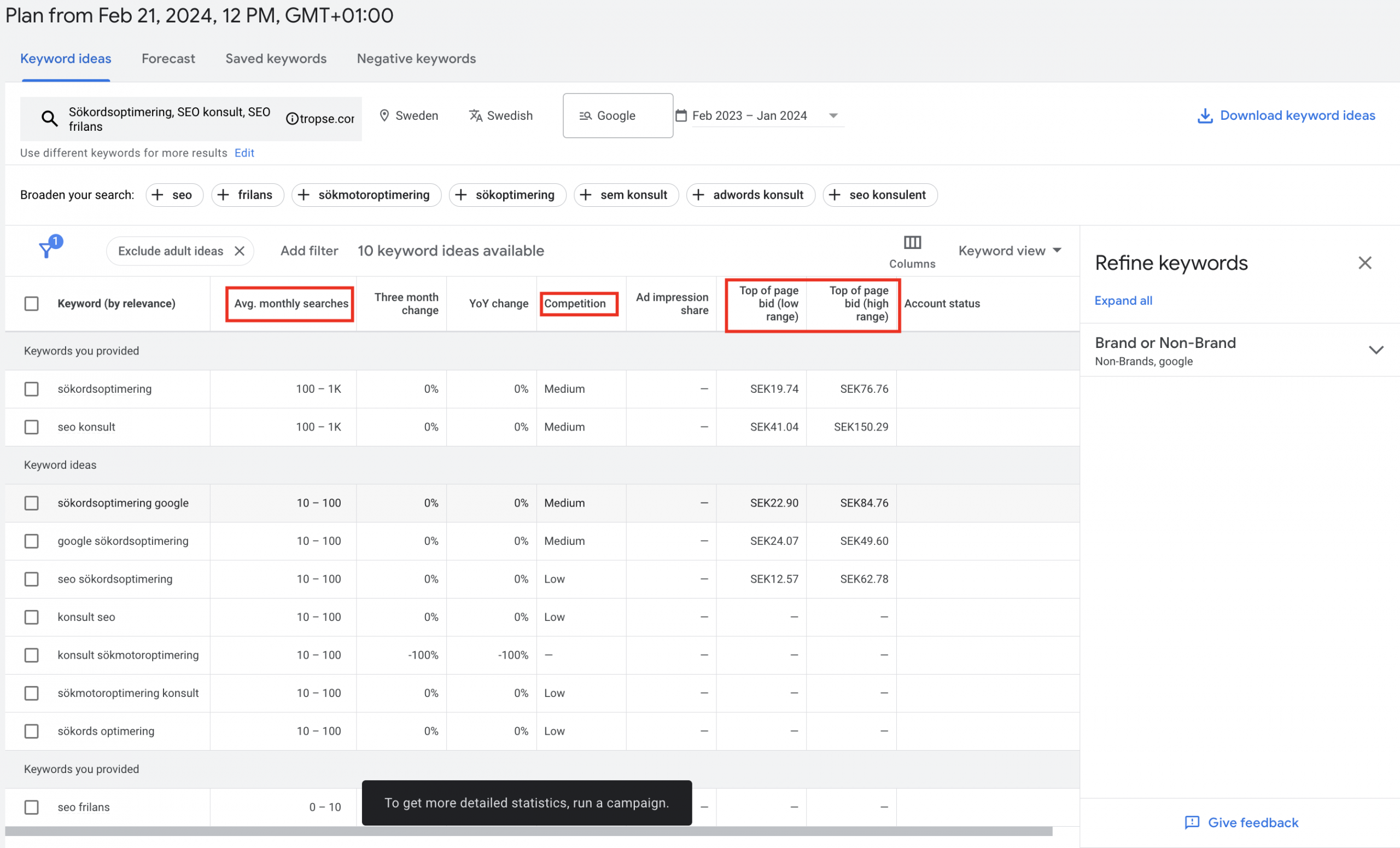
Task: Sort by Avg. monthly searches column
Action: tap(291, 304)
